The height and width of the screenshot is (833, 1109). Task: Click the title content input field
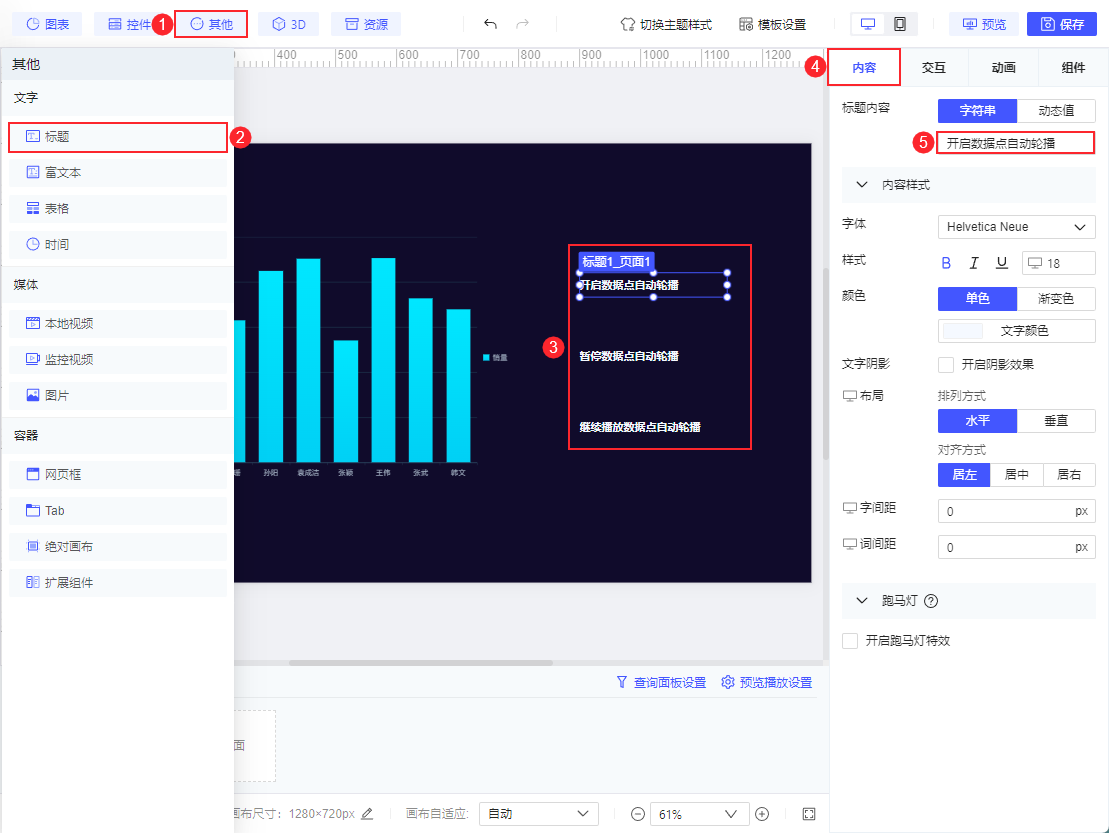pos(1016,143)
